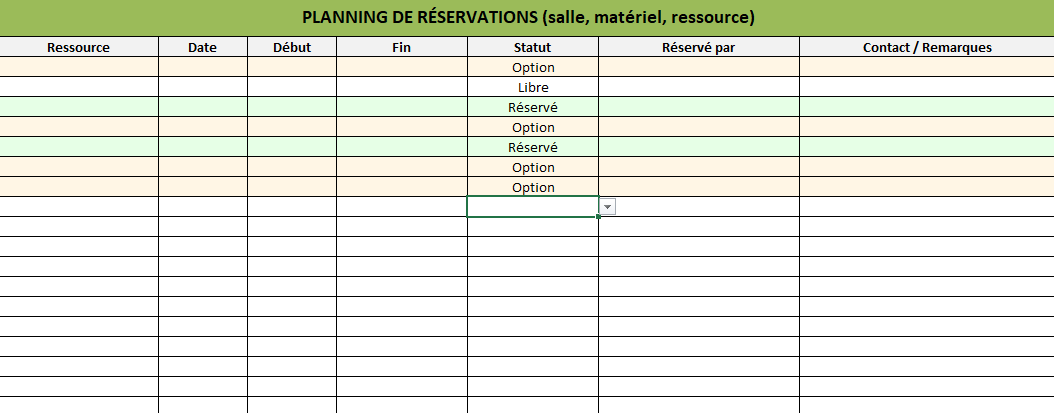Viewport: 1054px width, 413px height.
Task: Click the selected empty Statut cell
Action: [x=532, y=206]
